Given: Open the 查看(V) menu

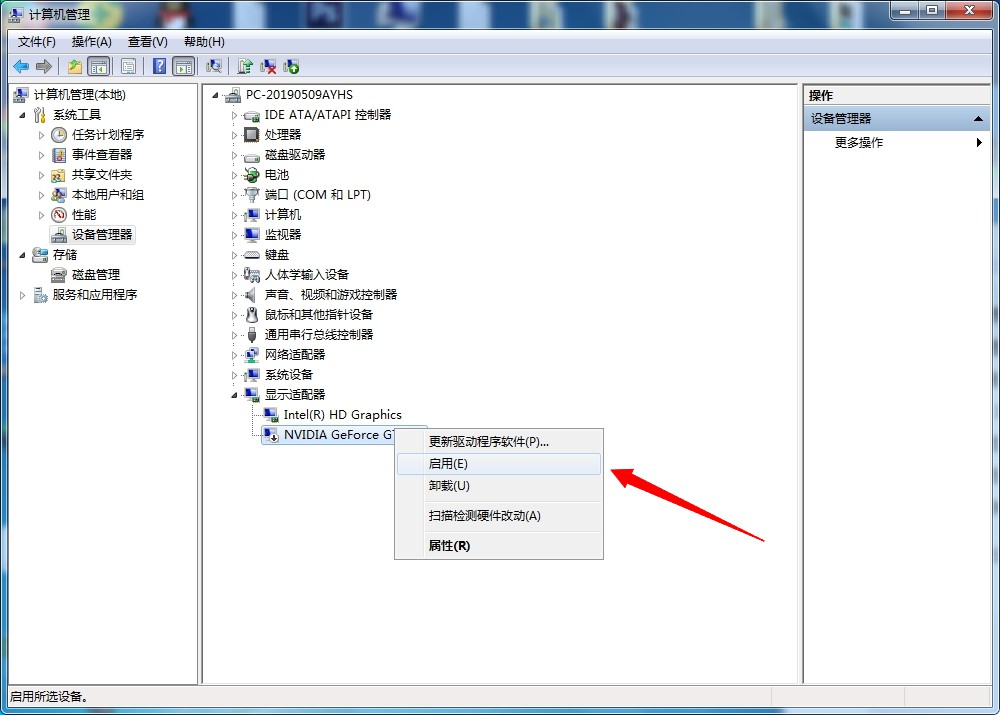Looking at the screenshot, I should [147, 42].
